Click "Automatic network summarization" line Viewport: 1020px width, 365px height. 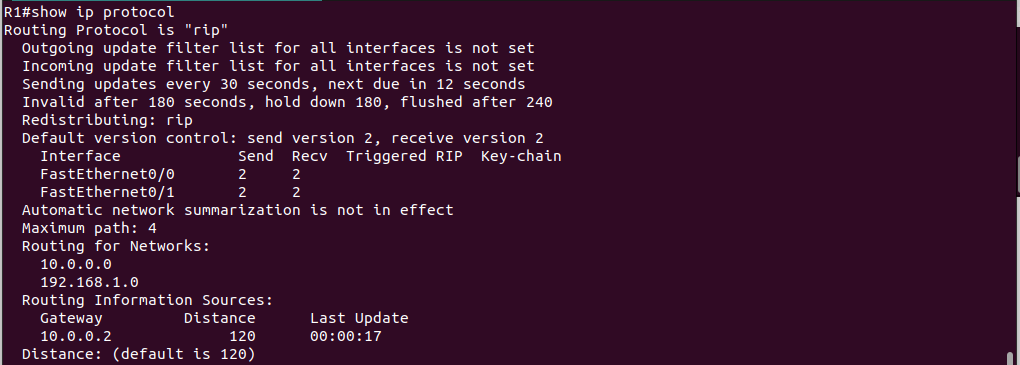pyautogui.click(x=237, y=210)
